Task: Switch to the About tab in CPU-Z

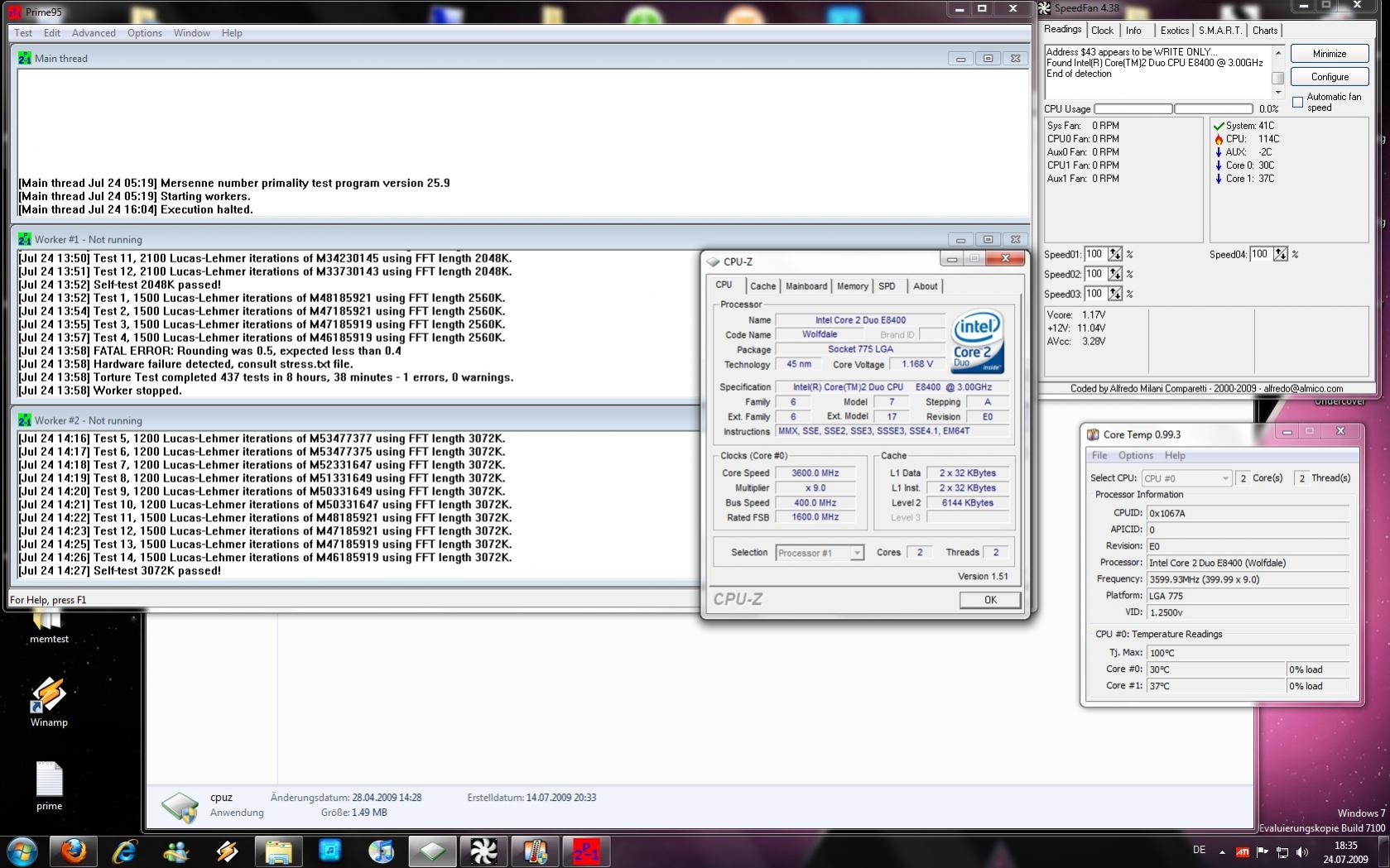Action: (926, 286)
